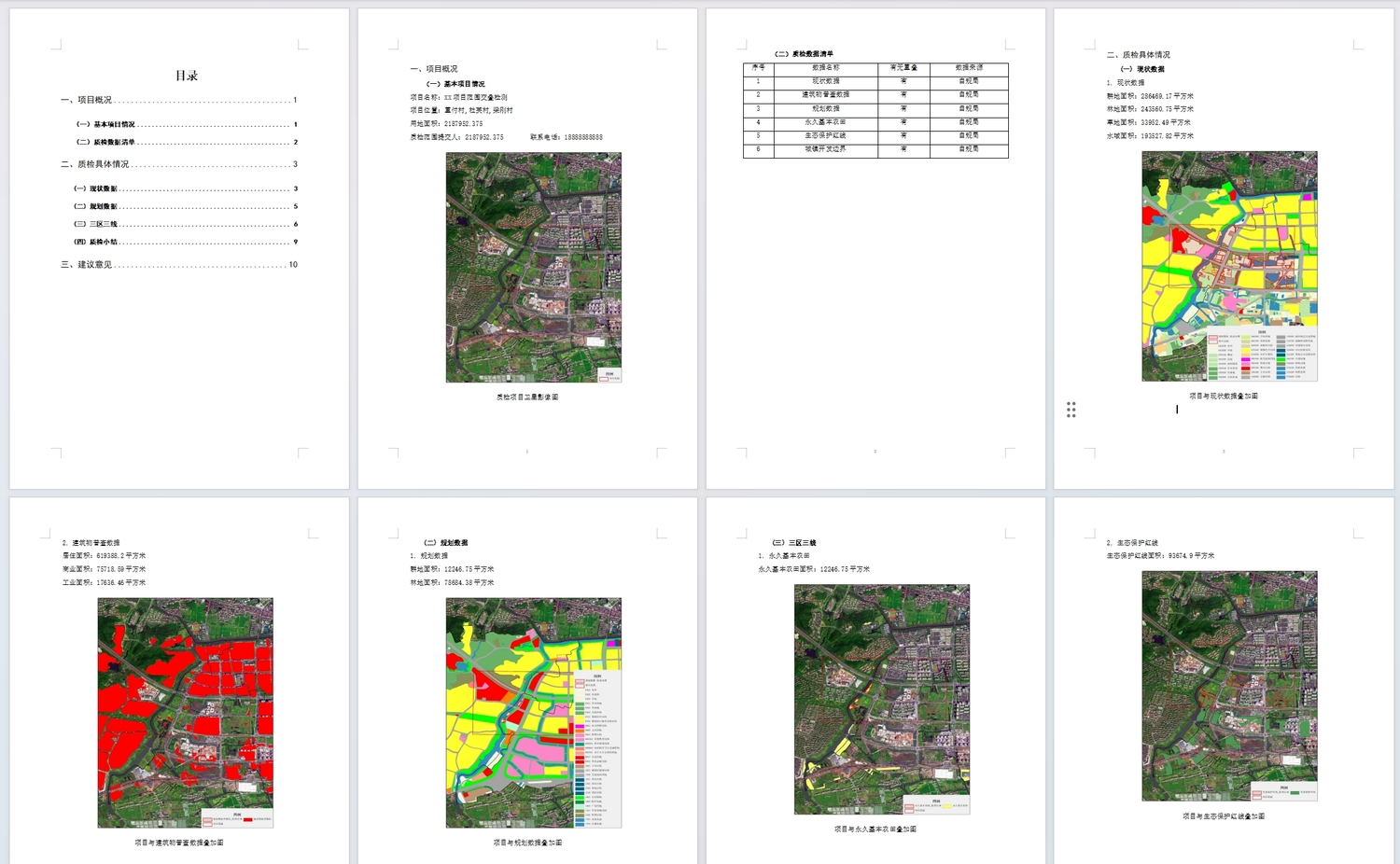Viewport: 1400px width, 864px height.
Task: Click the 耕地面积: 286469.17 平方米 line
Action: pyautogui.click(x=1150, y=96)
